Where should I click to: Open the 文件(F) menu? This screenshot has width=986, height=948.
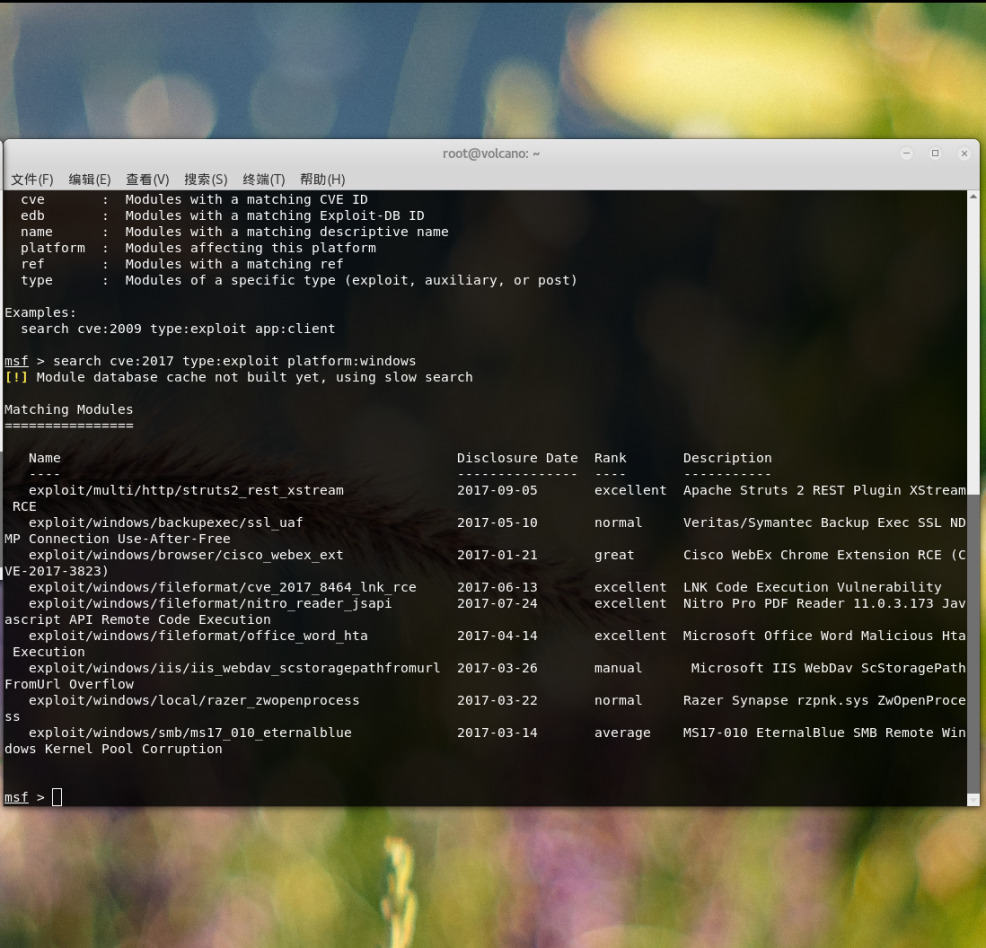(x=32, y=180)
